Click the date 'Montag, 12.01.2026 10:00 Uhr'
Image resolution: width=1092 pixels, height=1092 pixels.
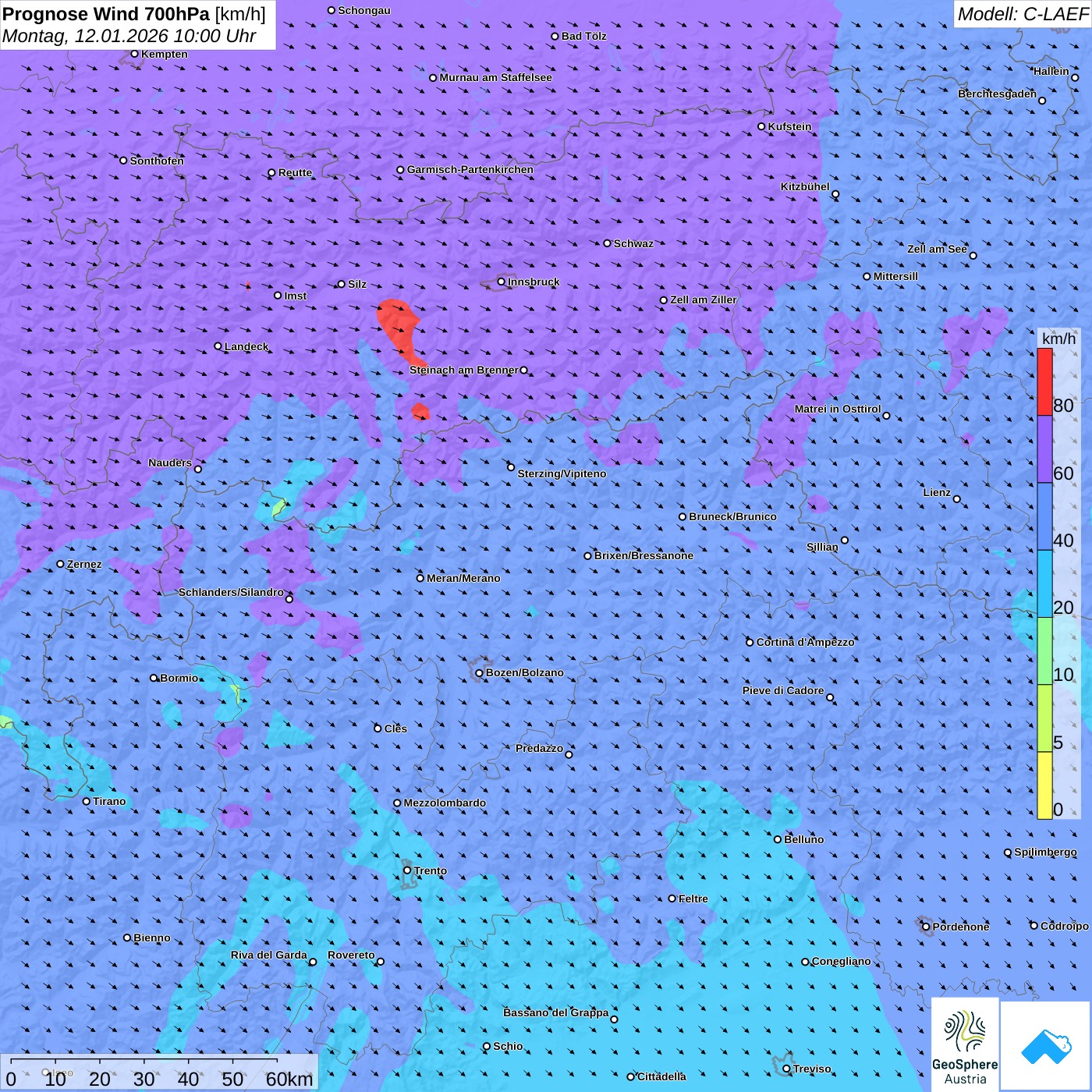pos(129,36)
